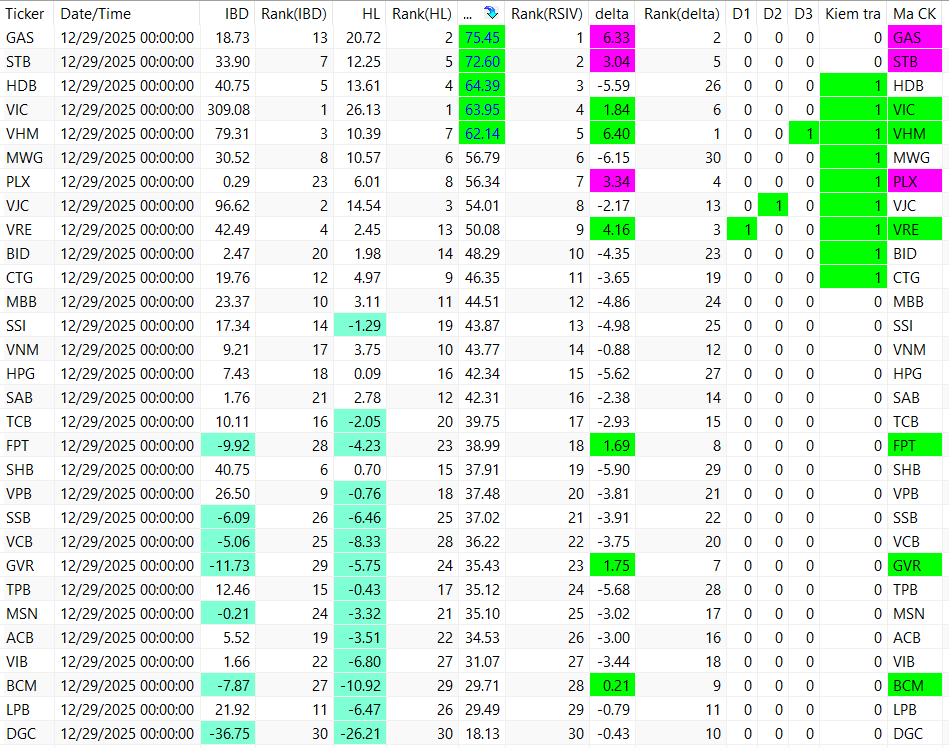949x748 pixels.
Task: Click the green 0.21 delta in BCM row
Action: click(612, 686)
